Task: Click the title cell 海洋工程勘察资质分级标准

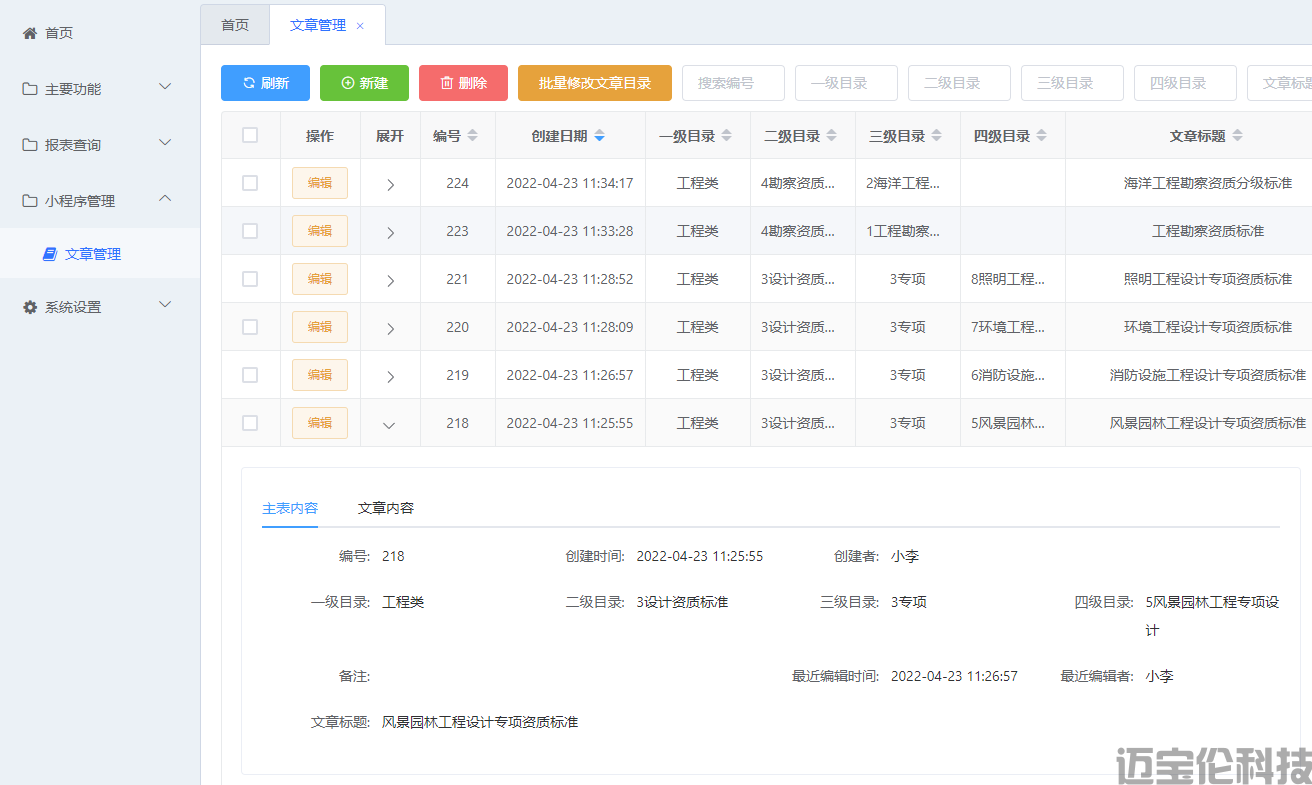Action: click(1208, 183)
